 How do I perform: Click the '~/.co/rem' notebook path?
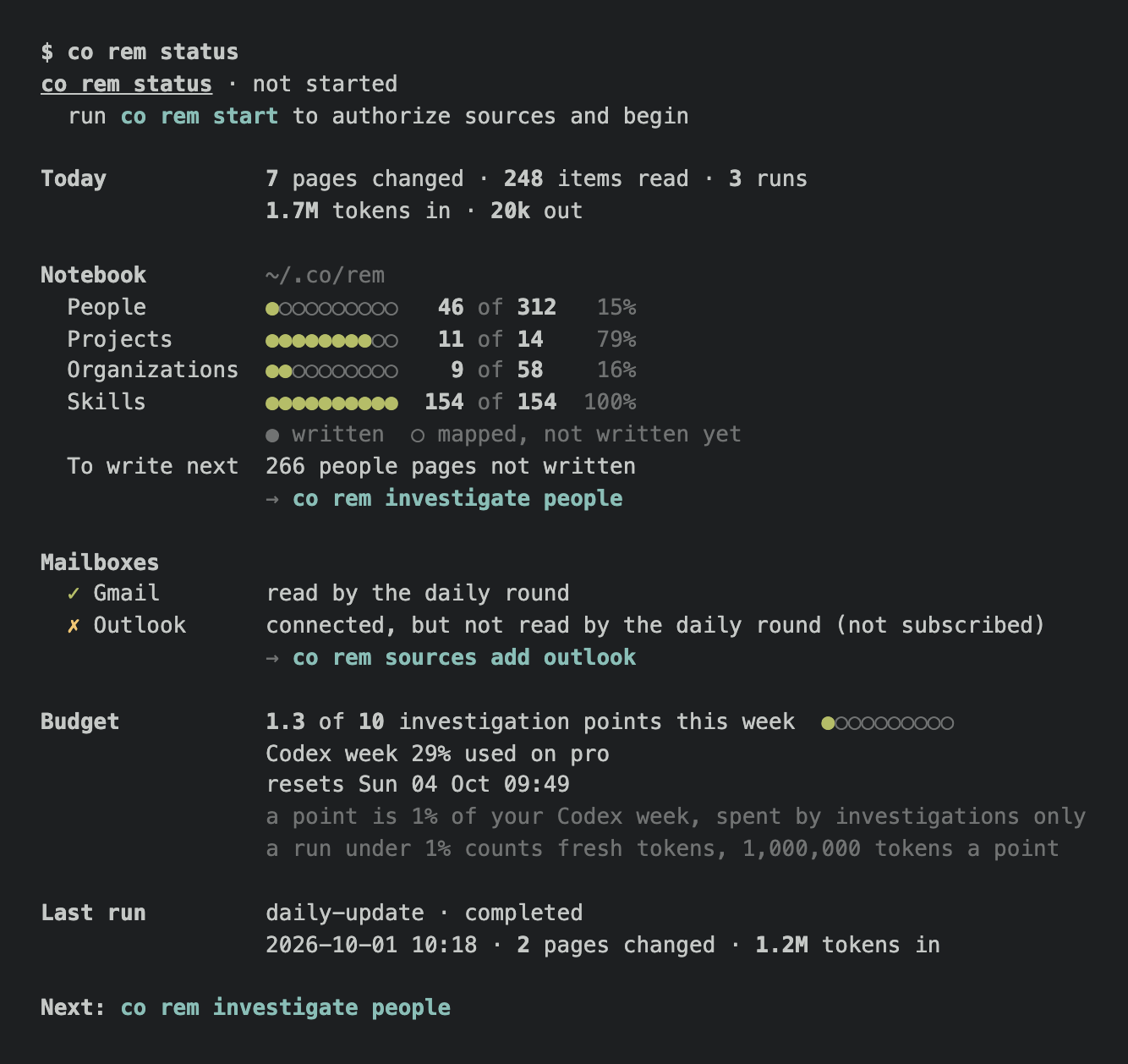pos(326,276)
